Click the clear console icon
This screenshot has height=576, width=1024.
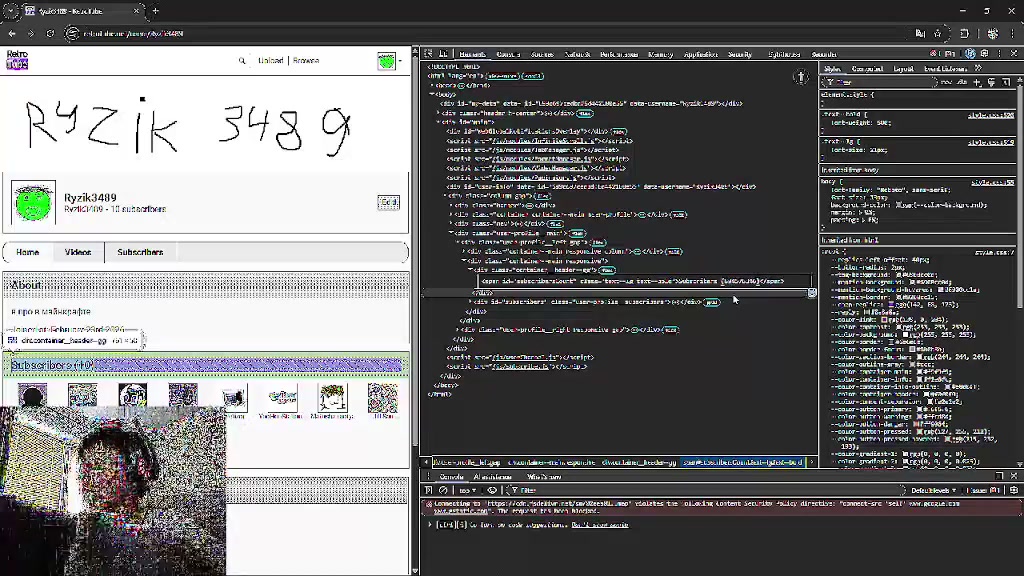click(443, 491)
